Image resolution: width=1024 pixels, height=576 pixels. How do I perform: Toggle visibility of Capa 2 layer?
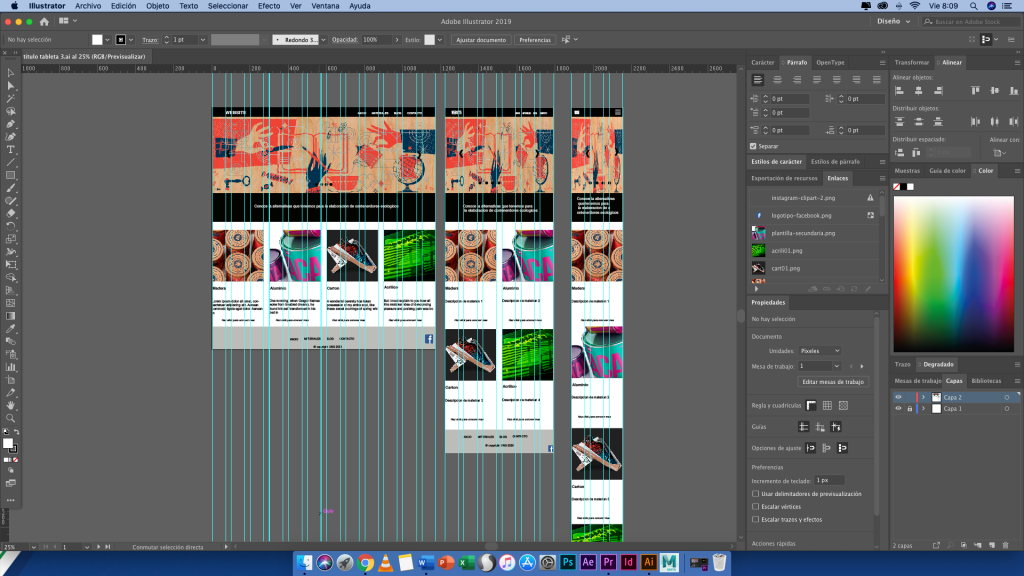click(x=897, y=397)
